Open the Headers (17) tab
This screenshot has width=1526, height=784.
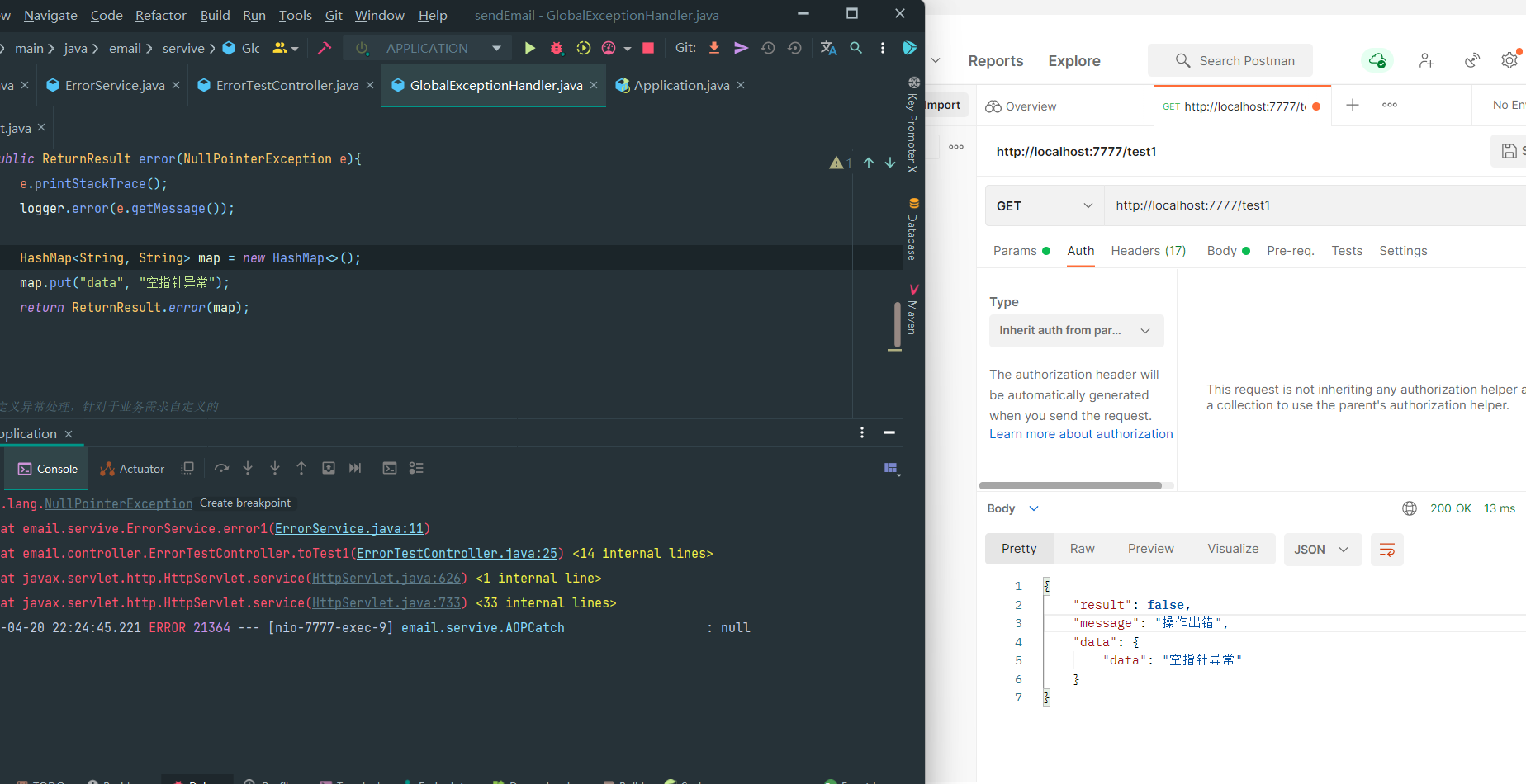[x=1148, y=251]
